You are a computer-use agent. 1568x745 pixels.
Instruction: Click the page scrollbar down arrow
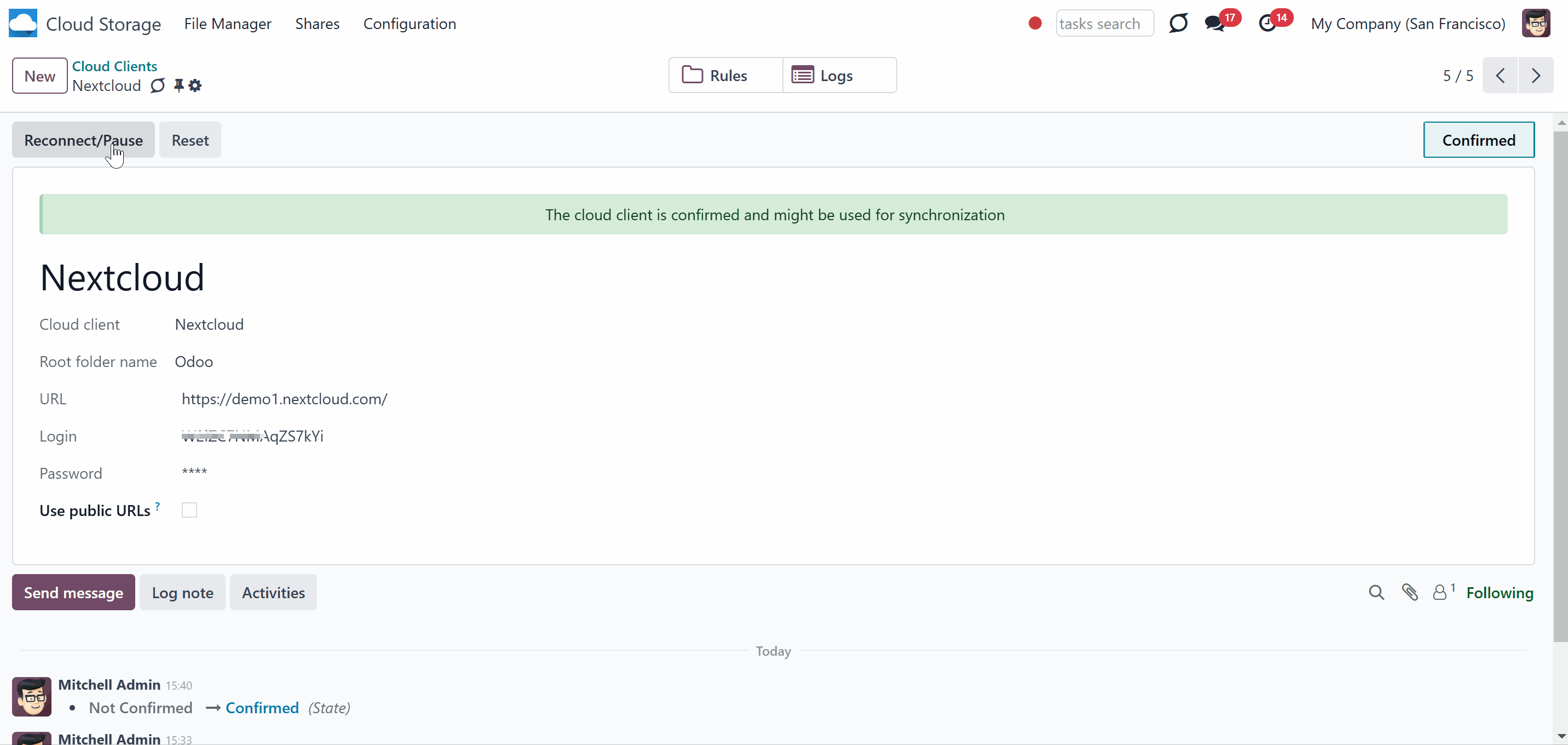(x=1561, y=737)
